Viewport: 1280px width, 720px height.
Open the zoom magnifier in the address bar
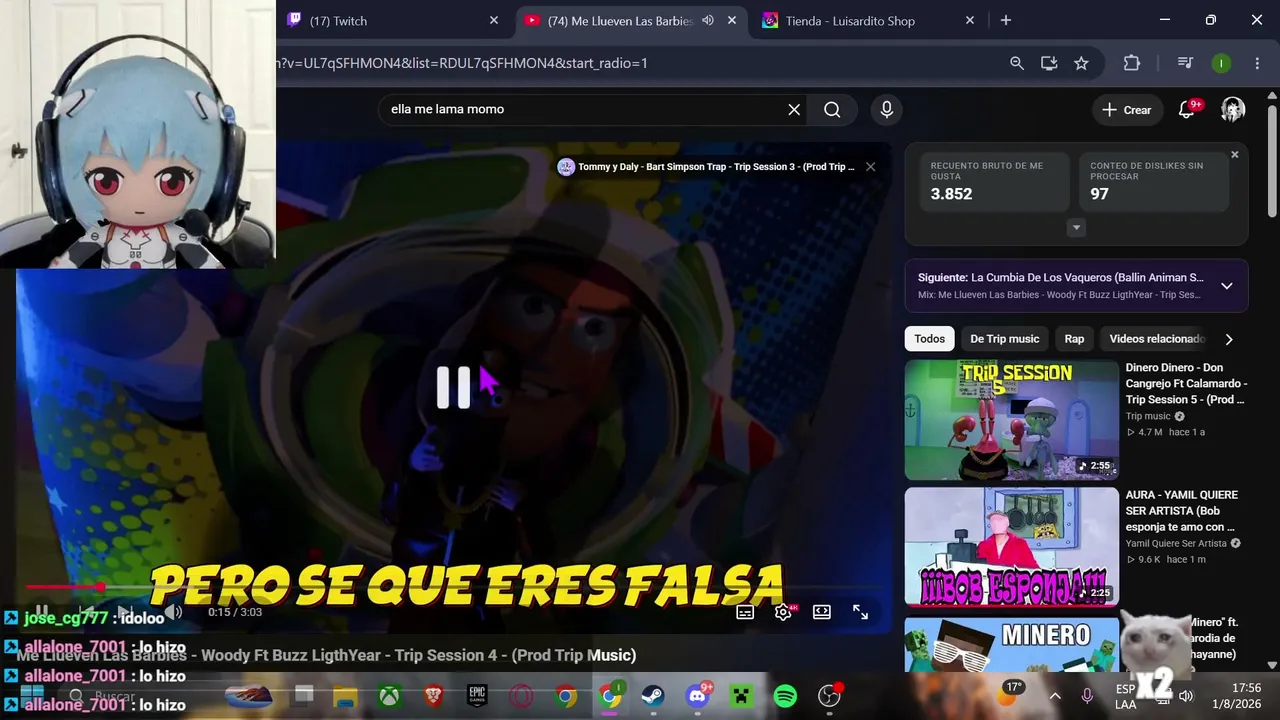1017,63
